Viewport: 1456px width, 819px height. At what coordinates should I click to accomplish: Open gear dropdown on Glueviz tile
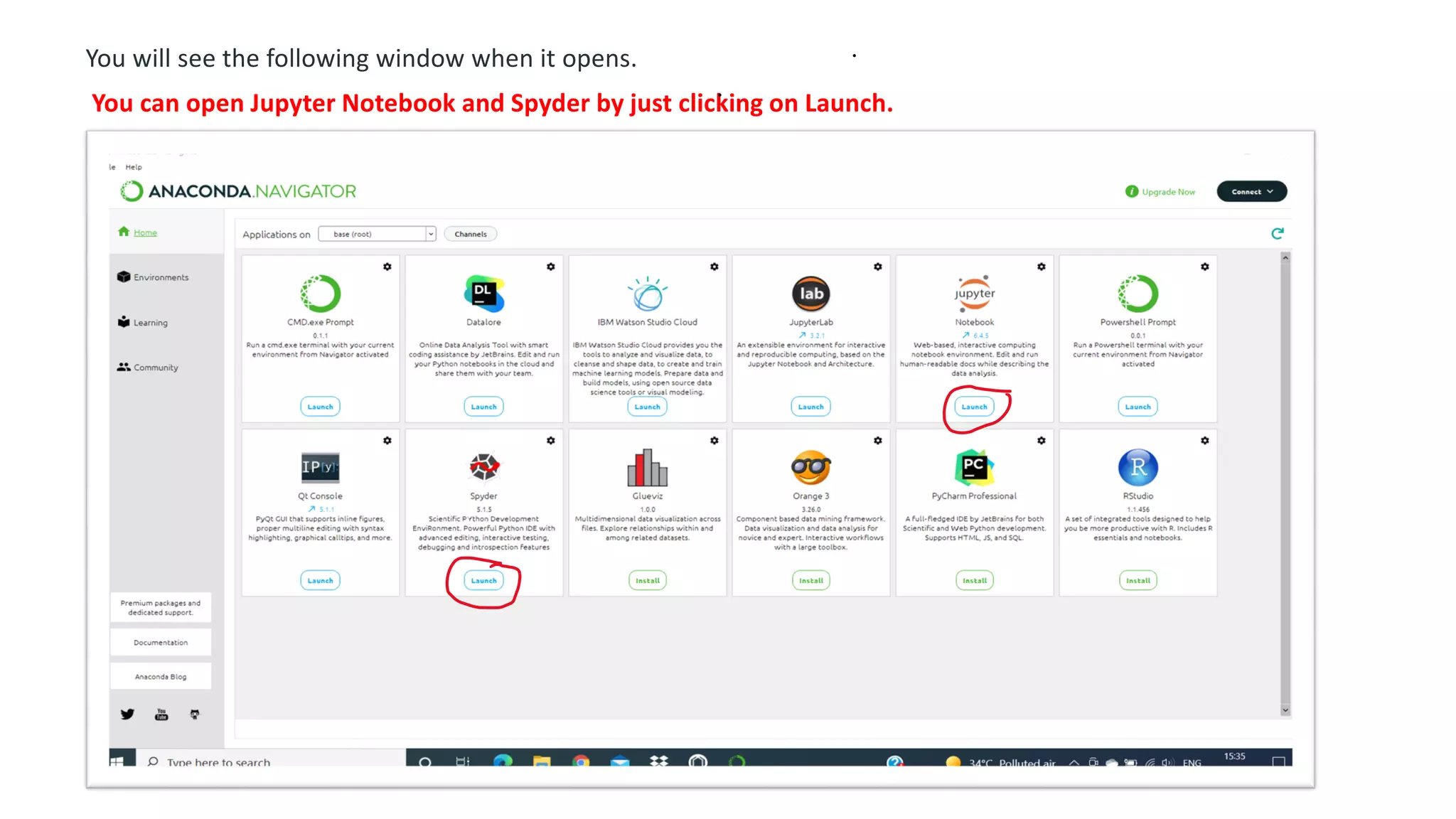pyautogui.click(x=714, y=441)
